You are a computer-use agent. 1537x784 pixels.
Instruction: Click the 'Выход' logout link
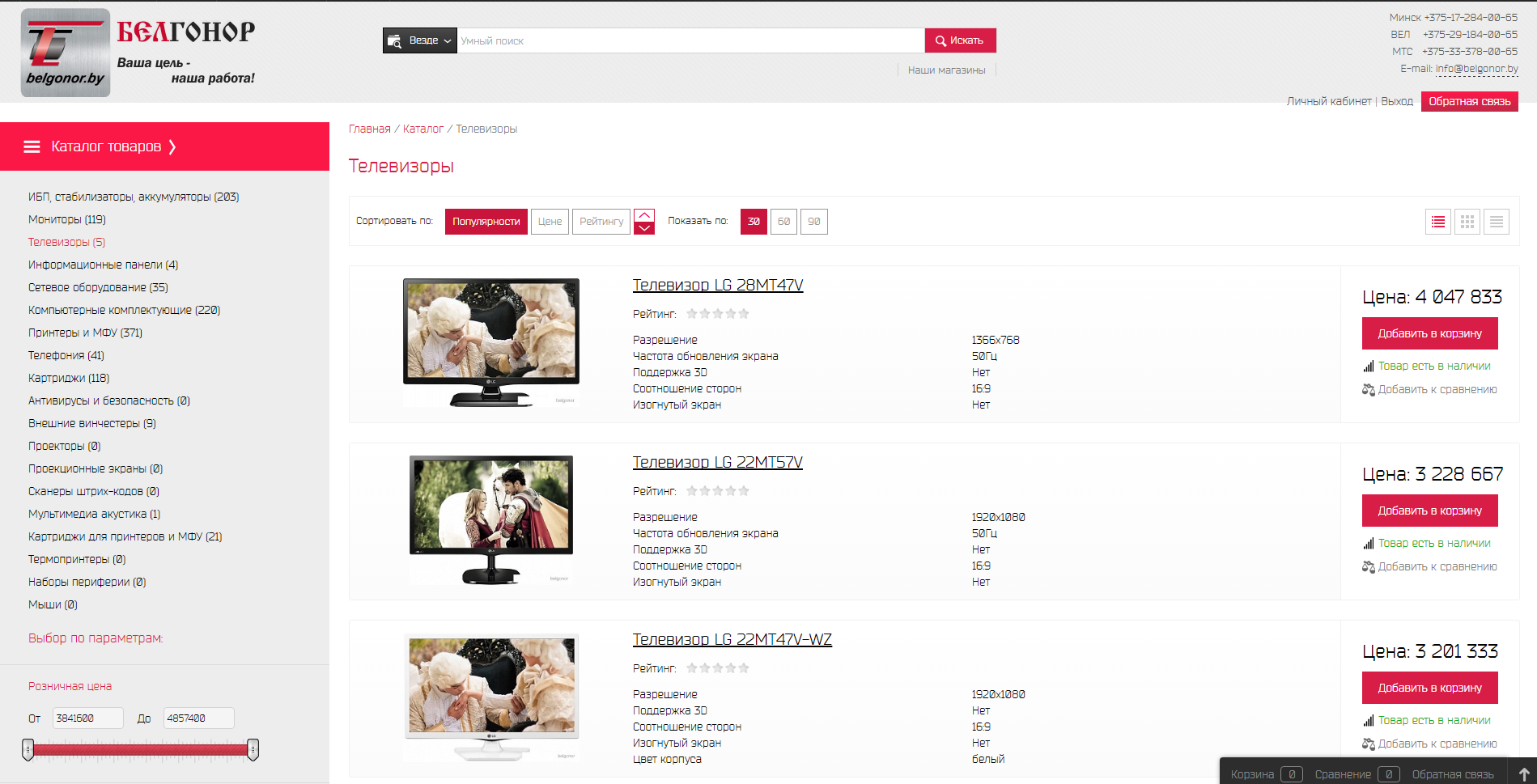1397,101
